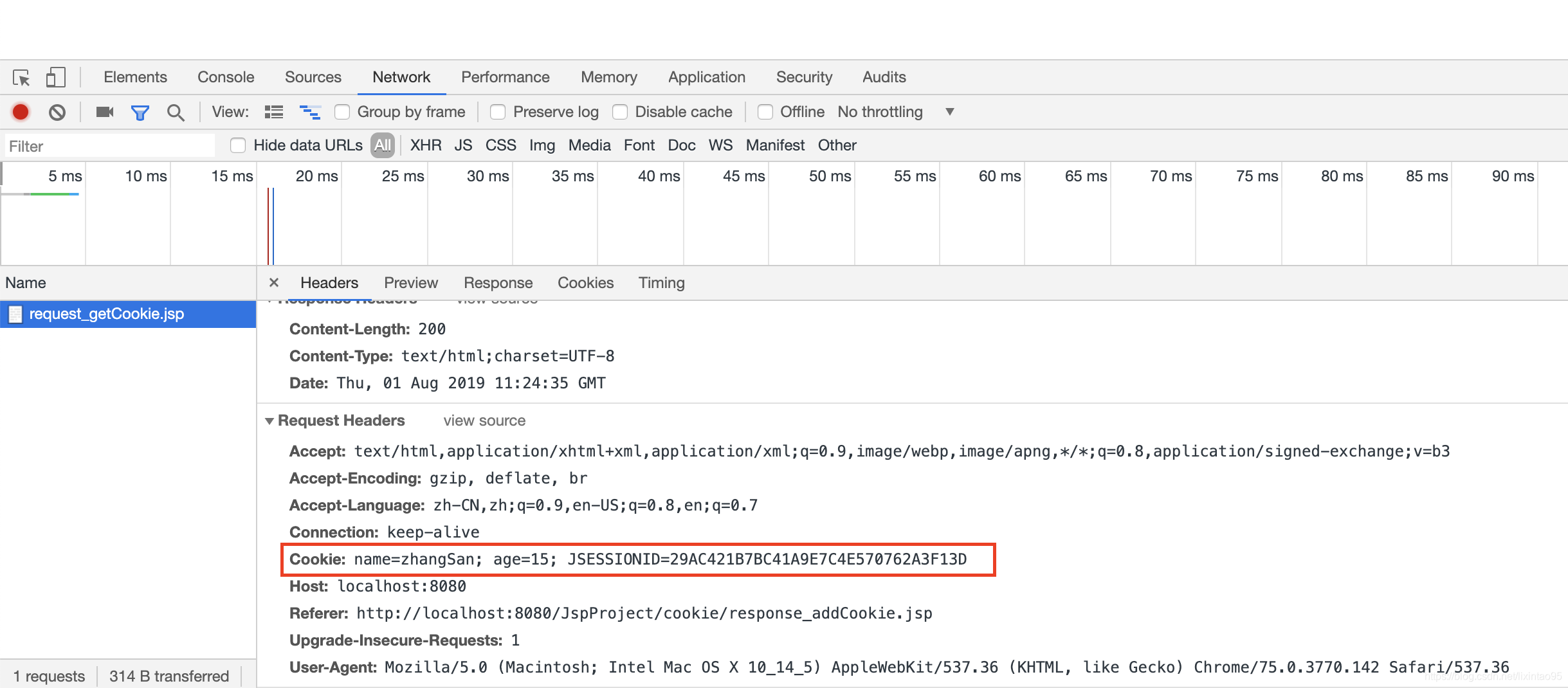Focus the Filter text field
This screenshot has width=1568, height=688.
point(110,146)
